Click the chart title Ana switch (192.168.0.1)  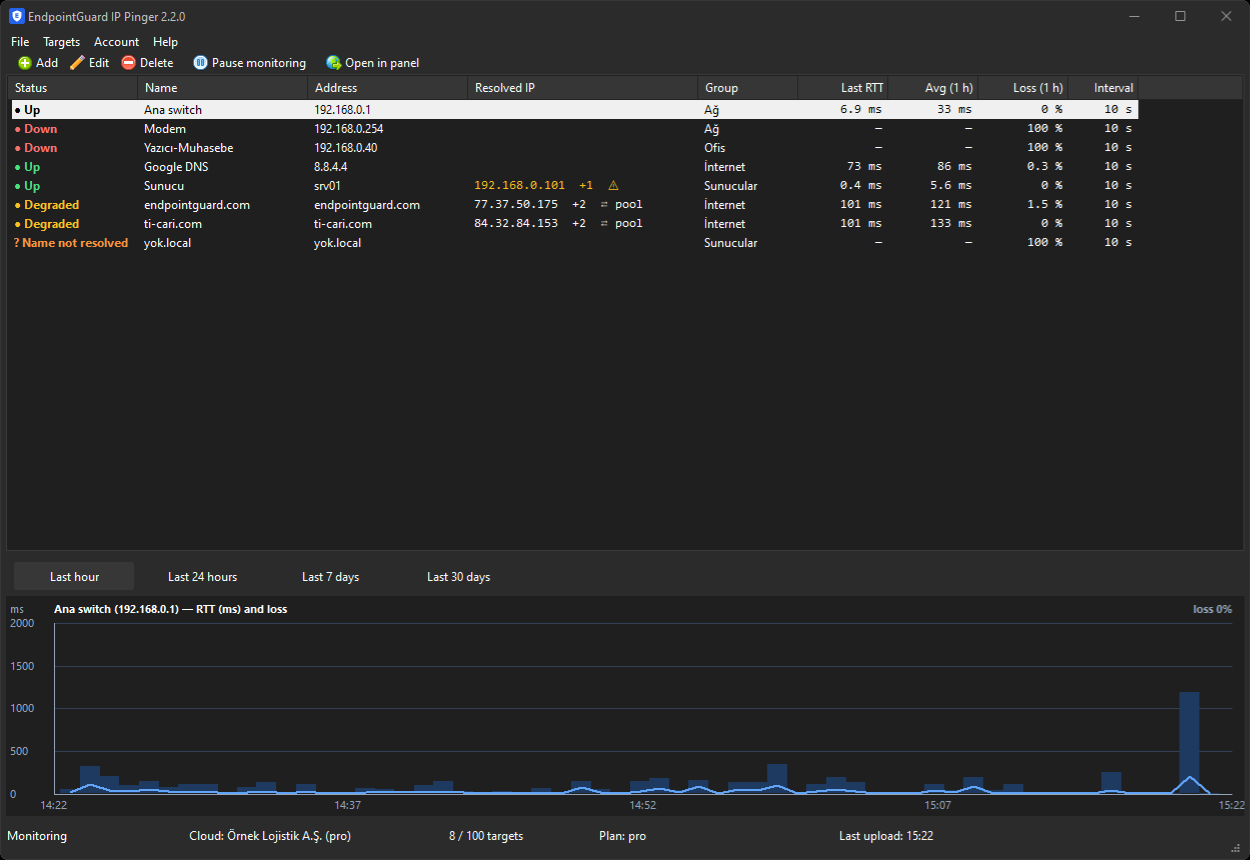(x=170, y=609)
